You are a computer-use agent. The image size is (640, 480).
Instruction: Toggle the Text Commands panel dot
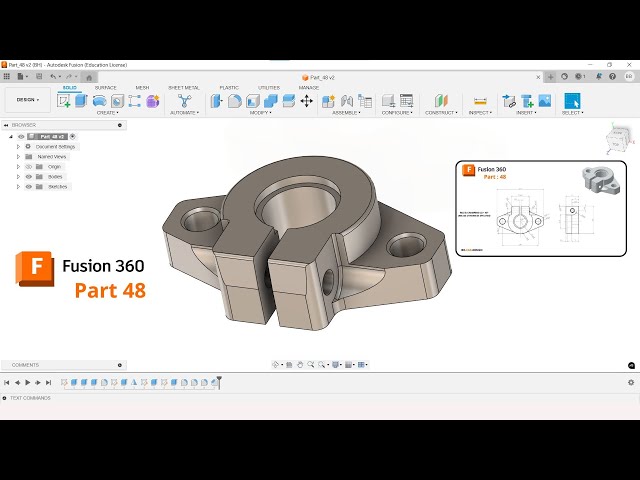click(4, 398)
